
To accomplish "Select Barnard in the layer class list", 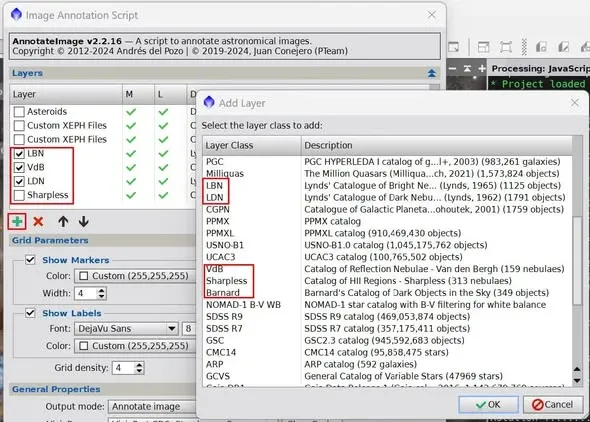I will (x=223, y=293).
